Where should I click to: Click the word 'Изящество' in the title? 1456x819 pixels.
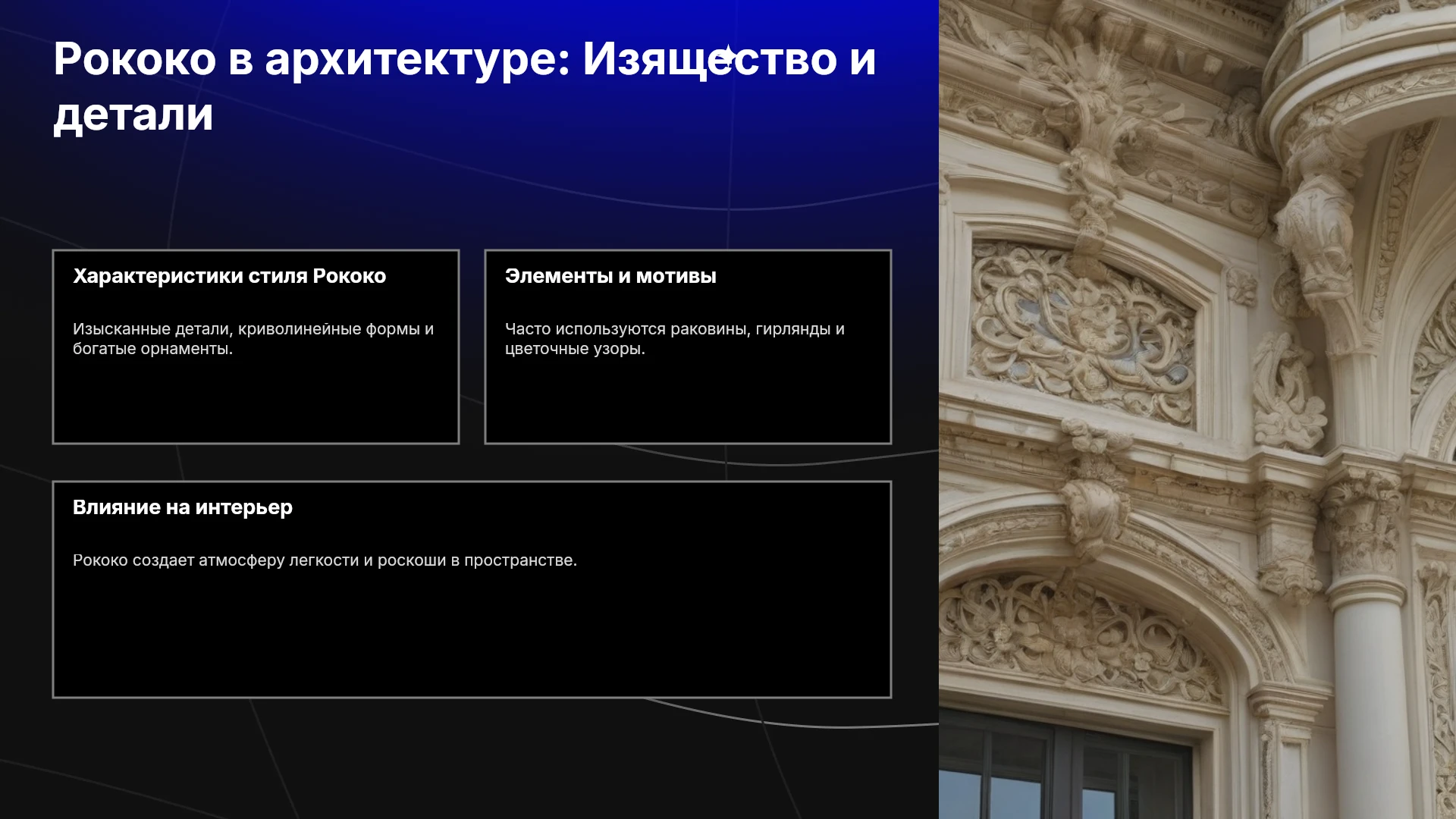coord(709,59)
